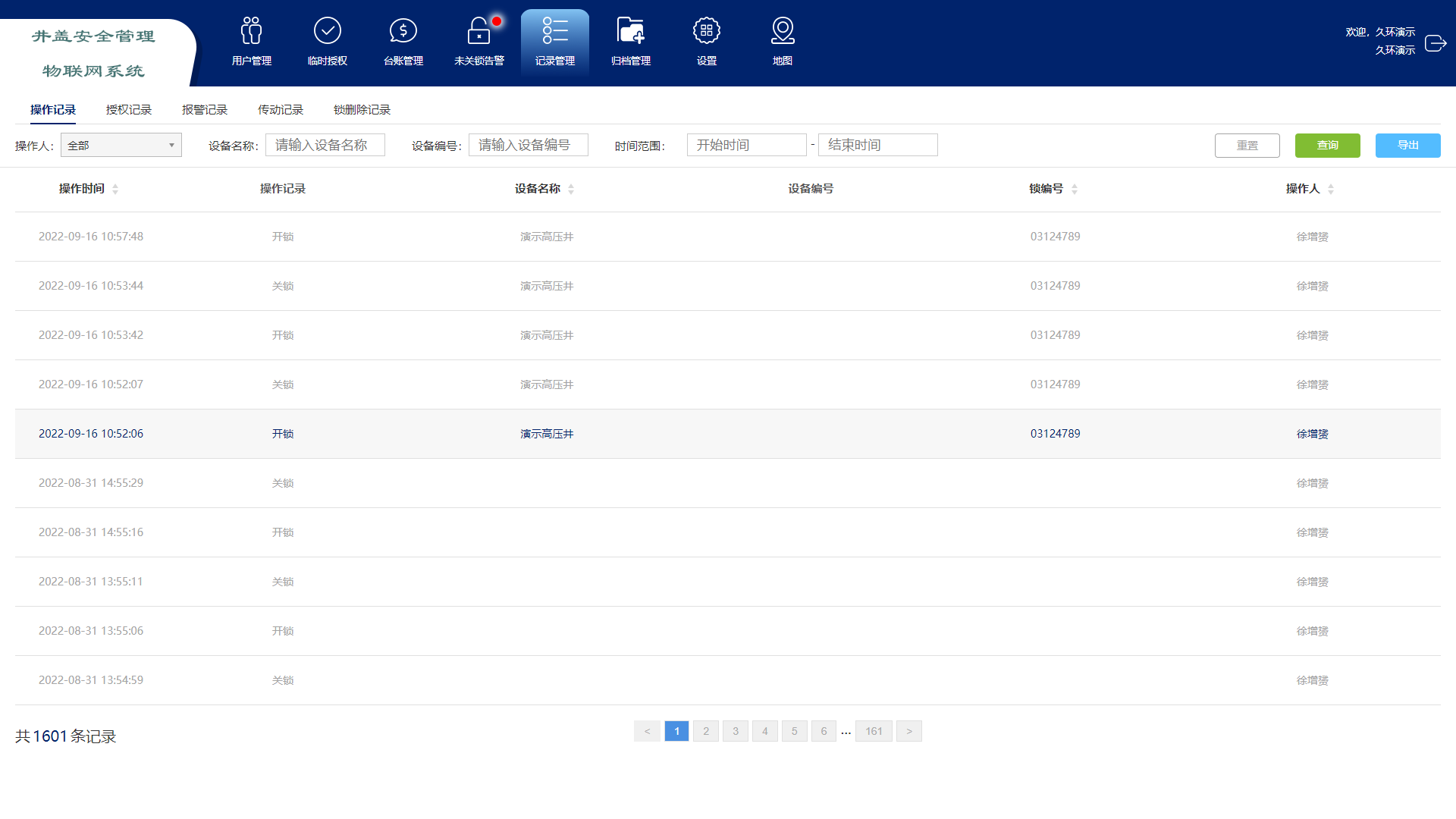Click the green 查询 query button
The width and height of the screenshot is (1456, 819).
[x=1328, y=146]
